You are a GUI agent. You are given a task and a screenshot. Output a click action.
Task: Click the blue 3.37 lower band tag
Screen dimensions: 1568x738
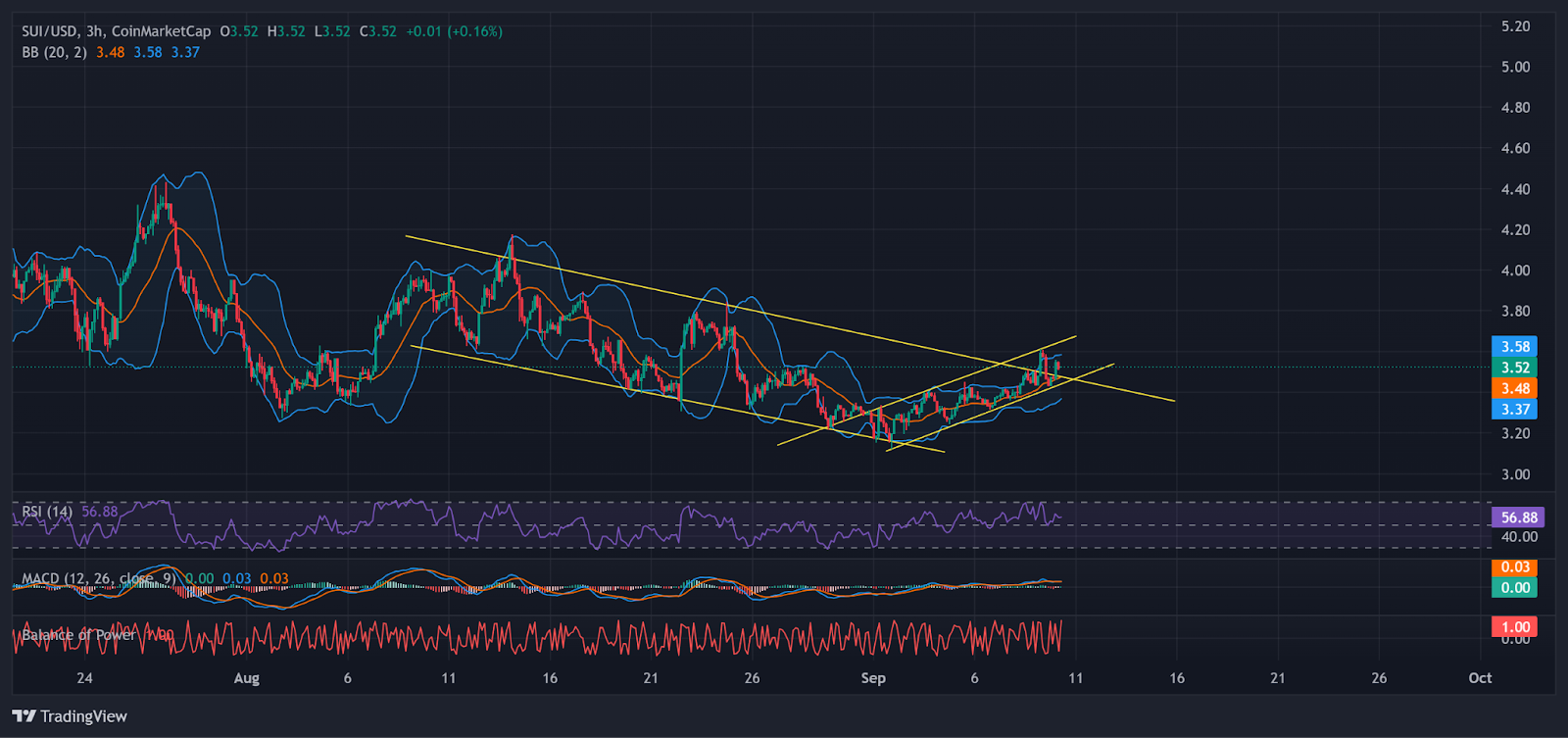(1515, 409)
